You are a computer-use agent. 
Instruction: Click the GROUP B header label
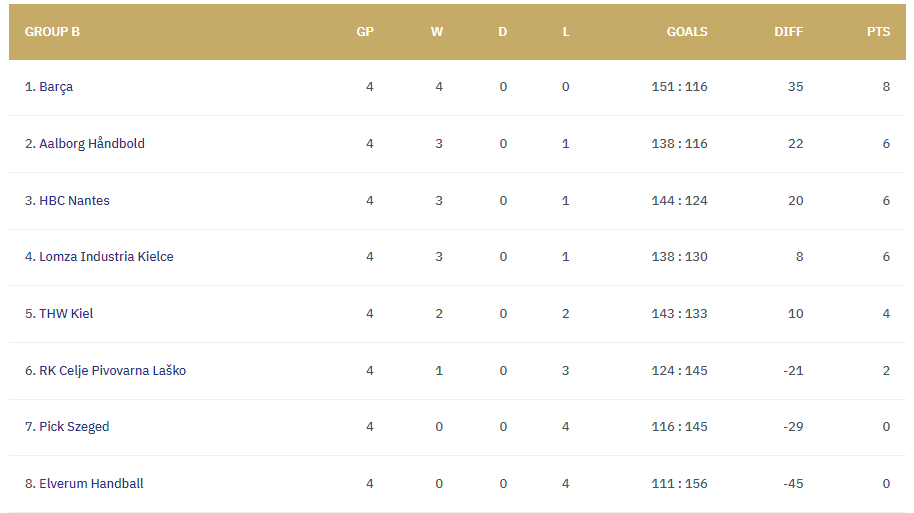click(52, 32)
